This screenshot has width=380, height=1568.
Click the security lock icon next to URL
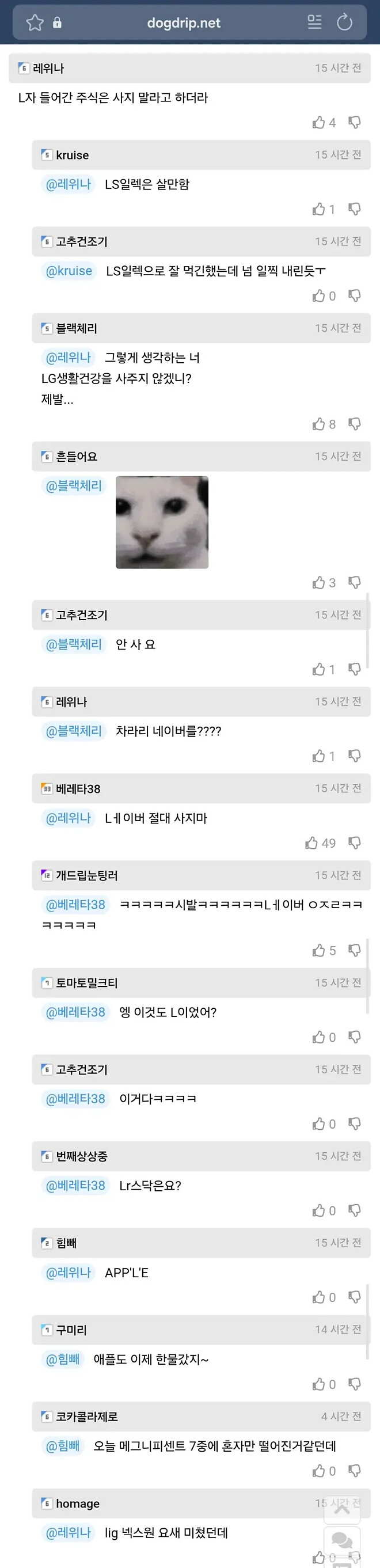tap(56, 22)
